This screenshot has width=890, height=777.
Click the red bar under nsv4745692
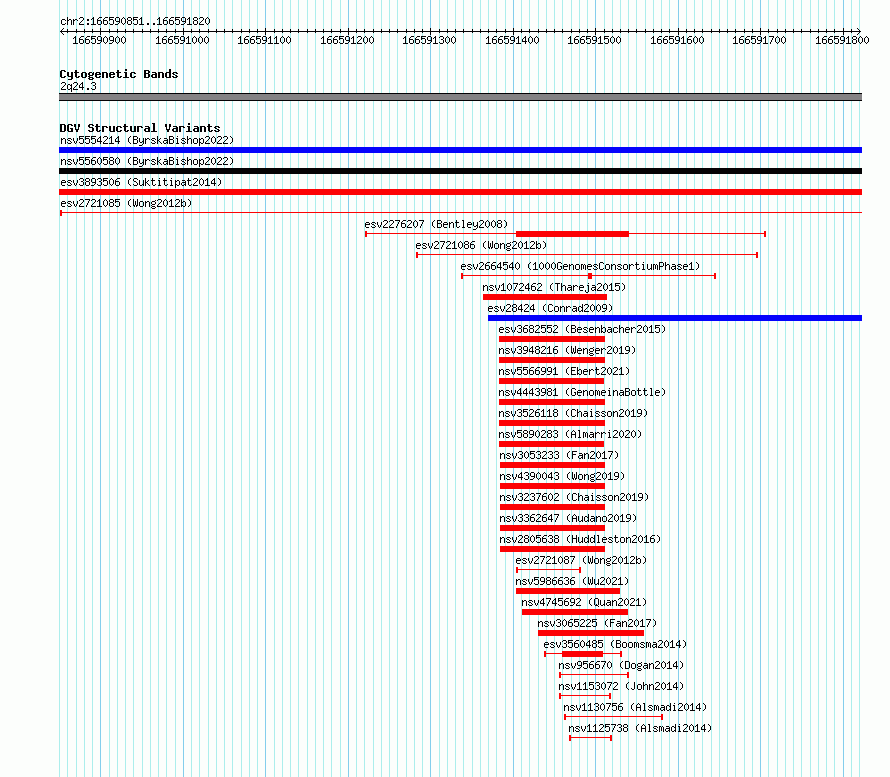click(574, 612)
